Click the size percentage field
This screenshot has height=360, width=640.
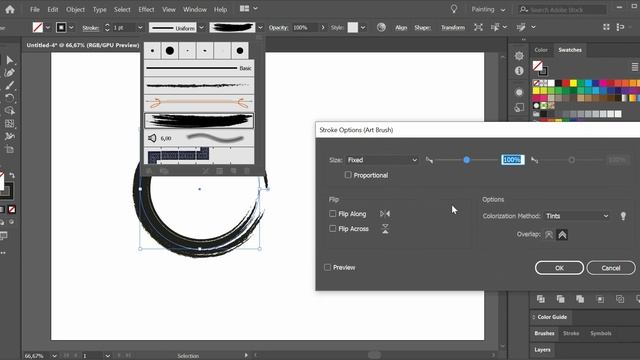click(x=513, y=160)
